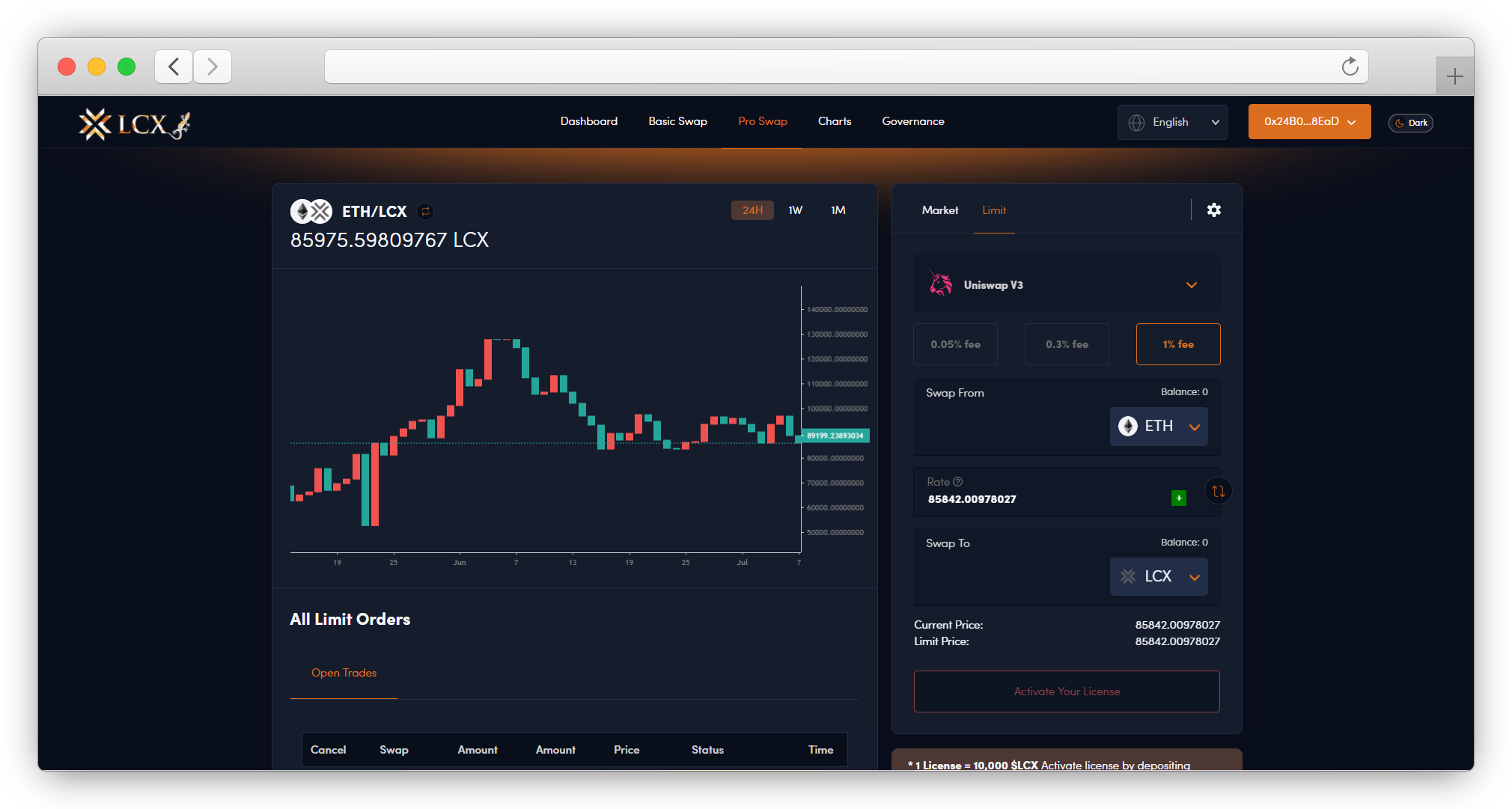Expand the Uniswap V3 exchange selector

tap(1067, 284)
